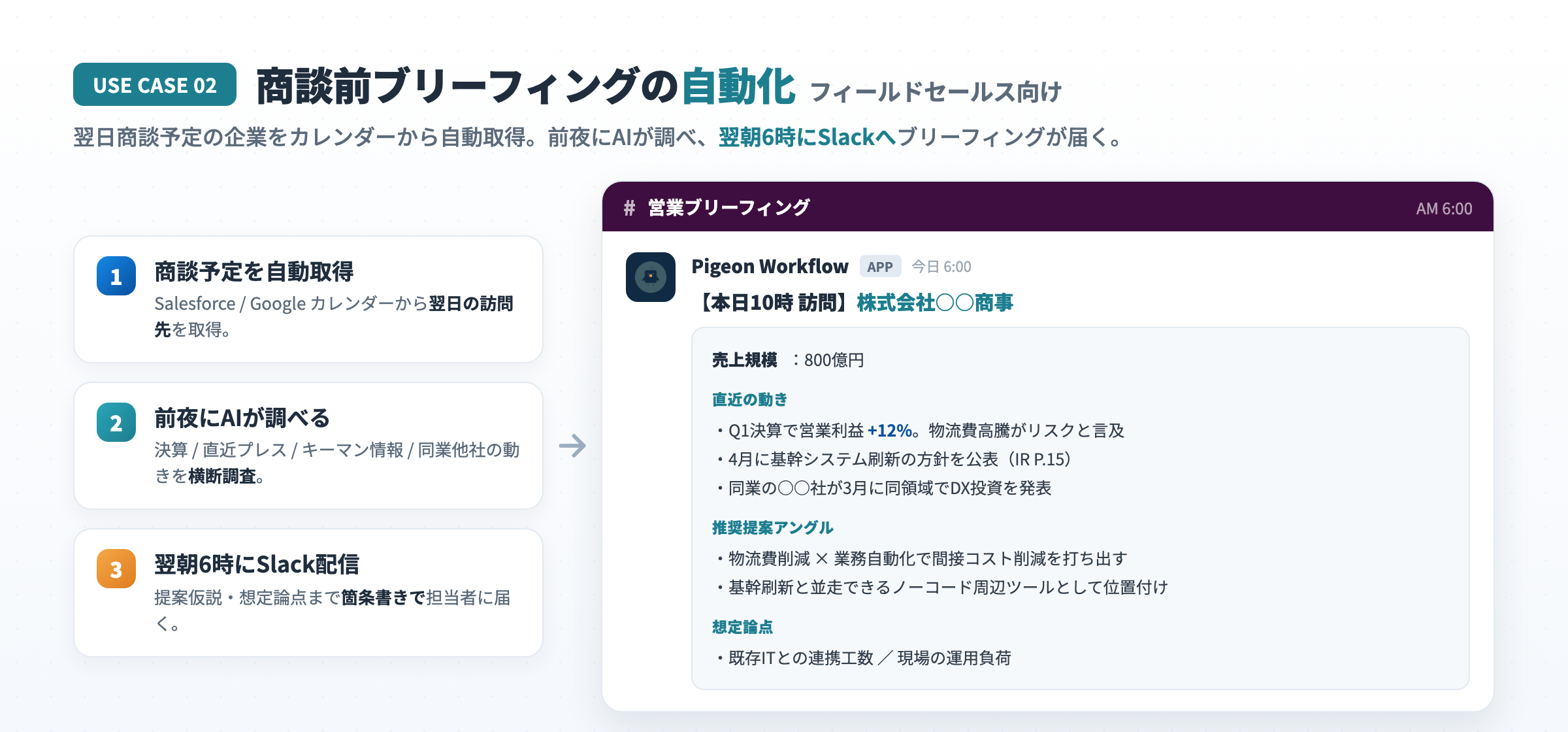The height and width of the screenshot is (732, 1568).
Task: Click the 提案仮説・想定論点 description text
Action: (x=333, y=610)
